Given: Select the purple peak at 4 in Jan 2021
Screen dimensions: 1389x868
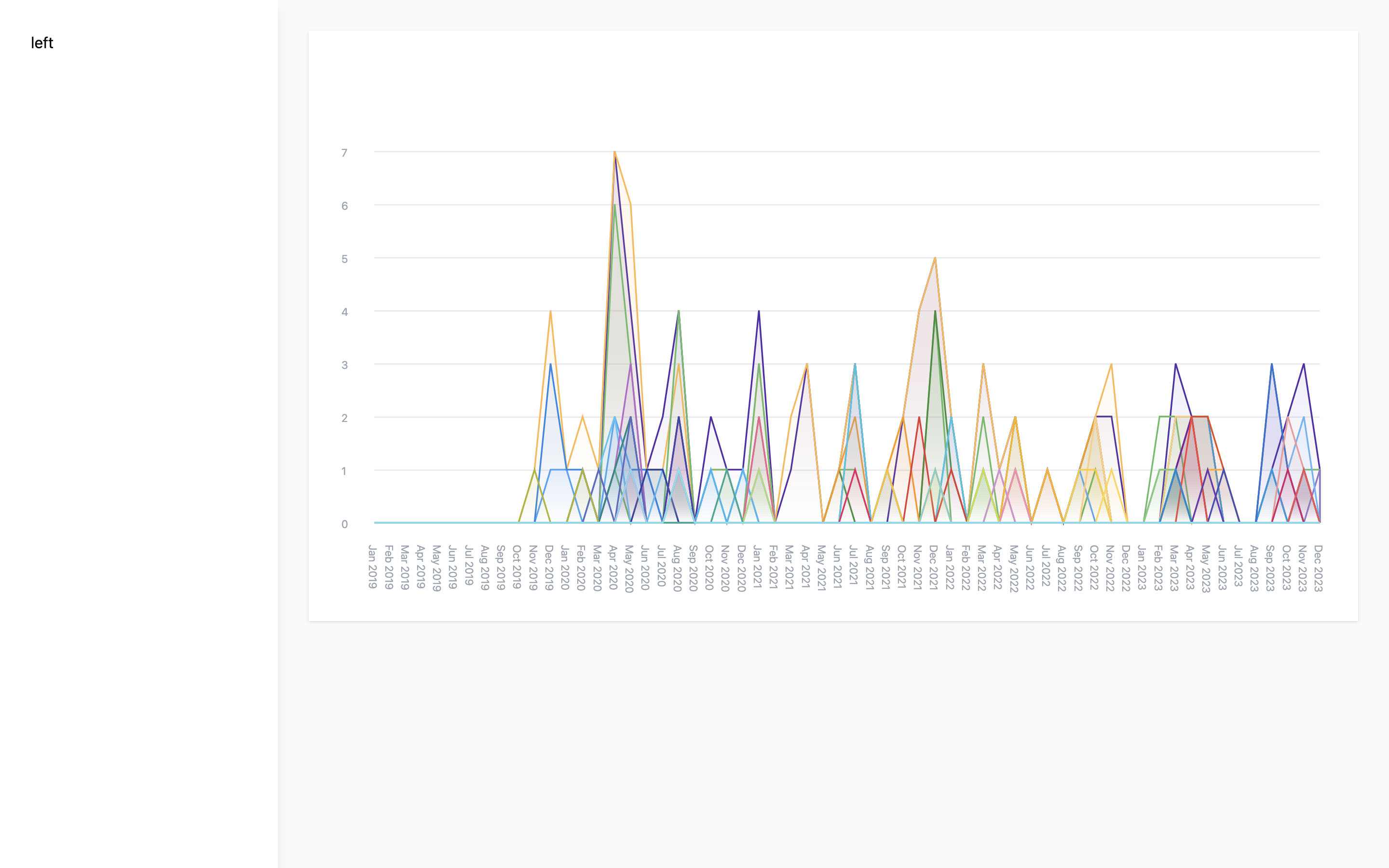Looking at the screenshot, I should tap(759, 311).
